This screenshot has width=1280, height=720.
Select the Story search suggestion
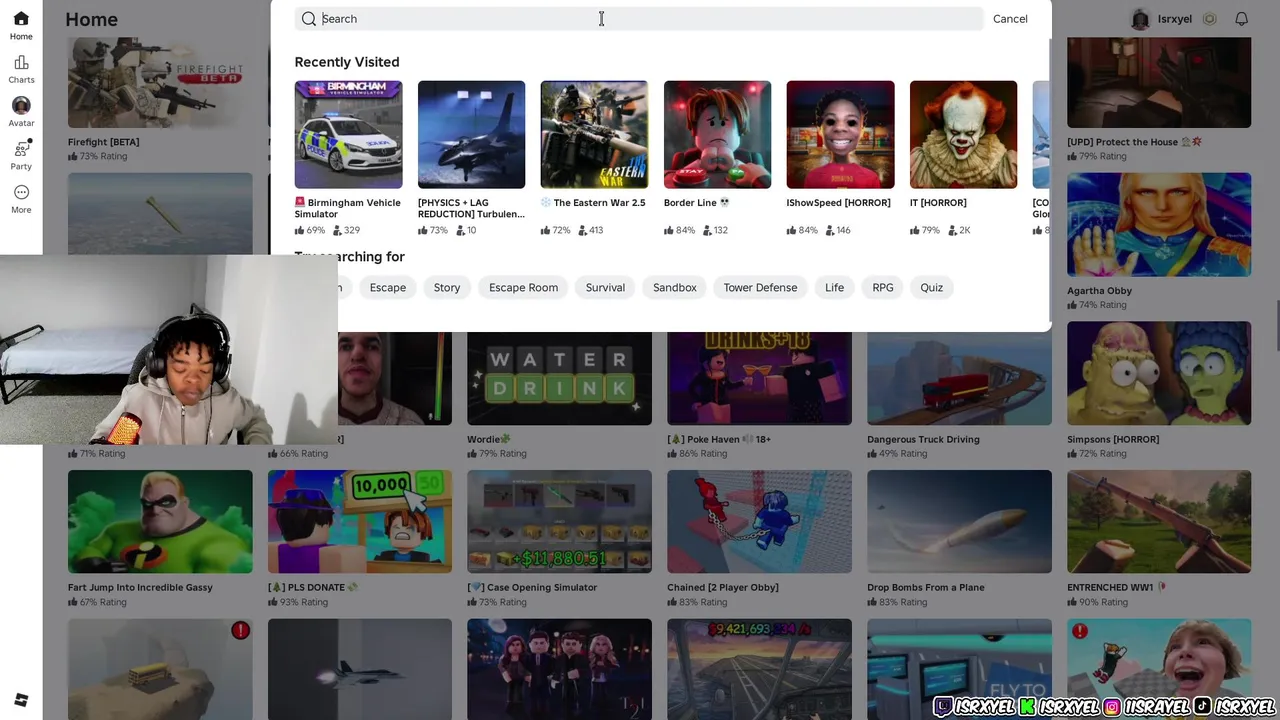(447, 287)
